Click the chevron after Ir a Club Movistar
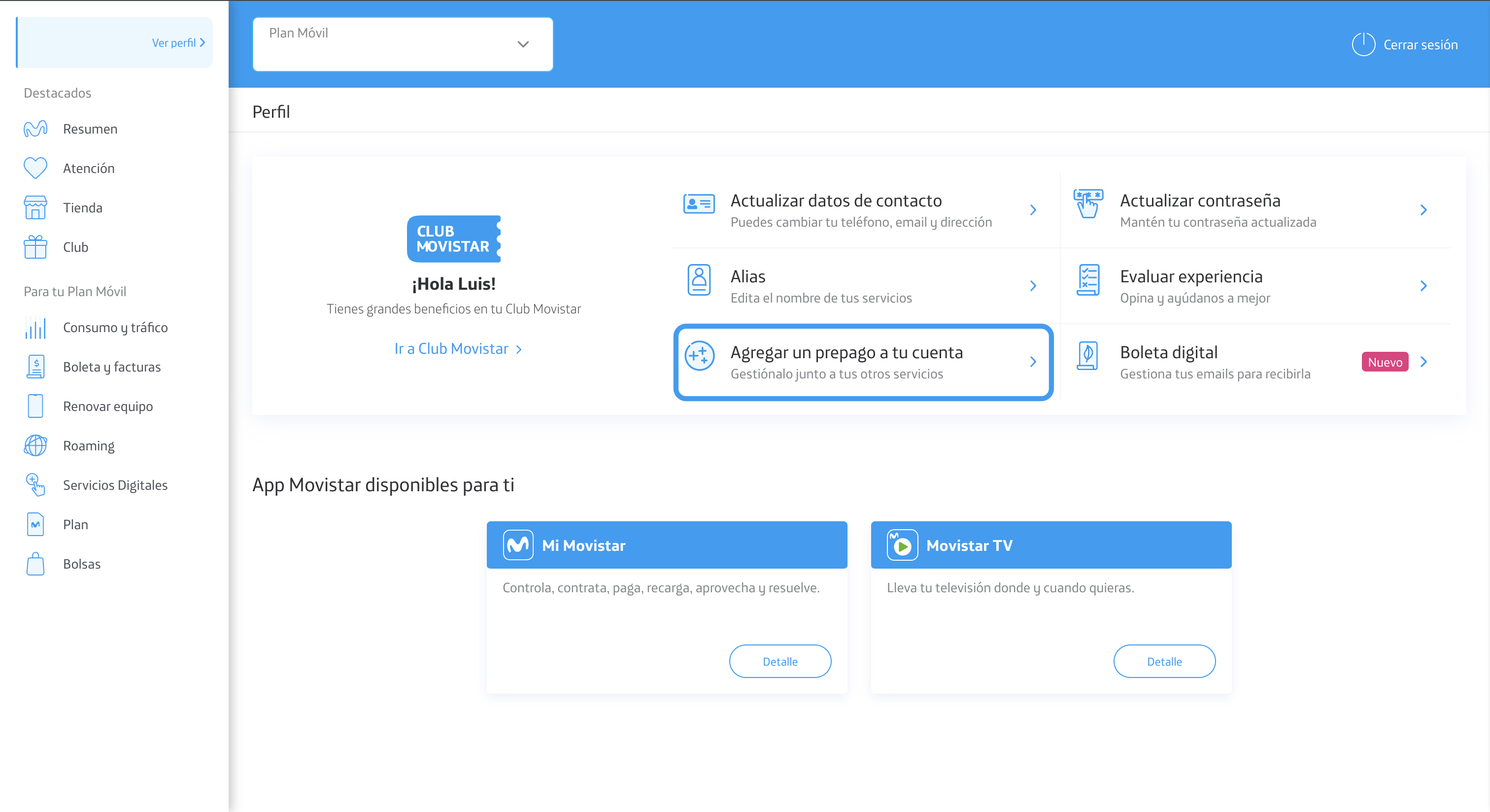The width and height of the screenshot is (1490, 812). pyautogui.click(x=519, y=349)
